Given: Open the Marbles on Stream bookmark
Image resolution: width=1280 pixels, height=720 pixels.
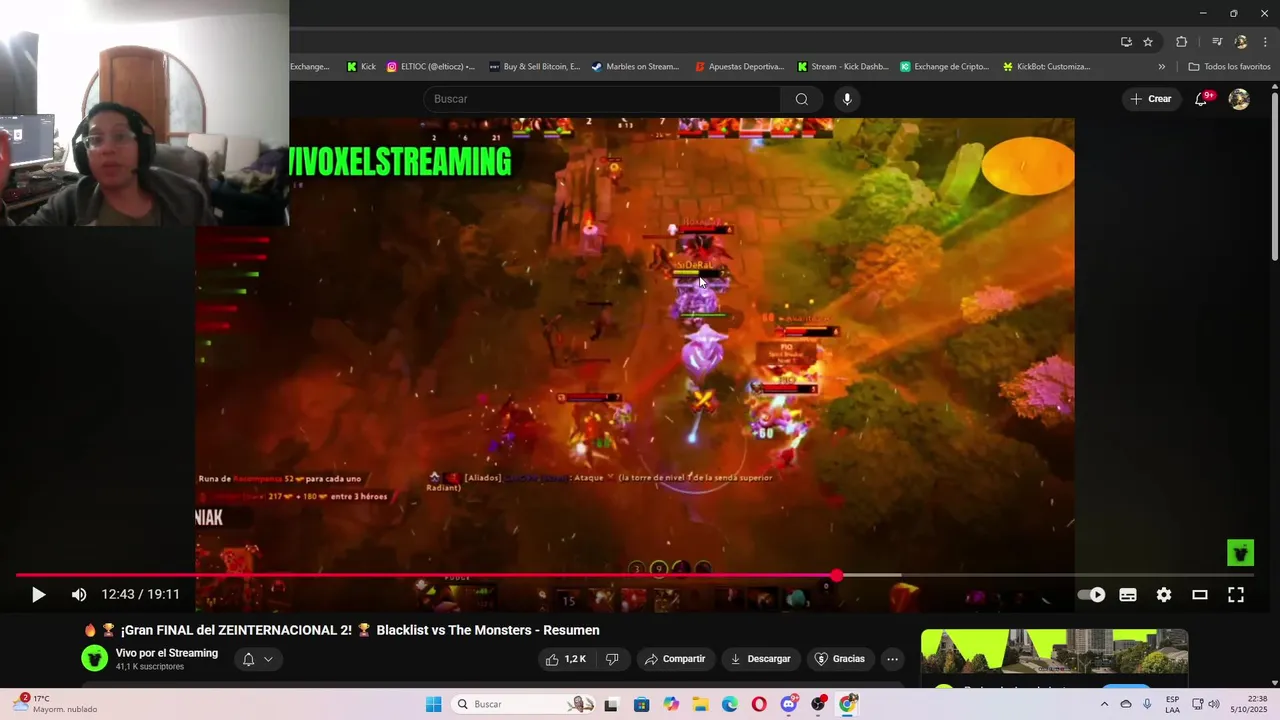Looking at the screenshot, I should (x=635, y=67).
